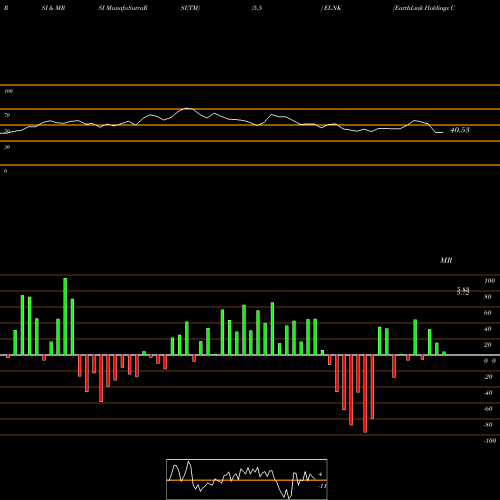Click the 40 label on MR right axis
The image size is (500, 500).
488,329
